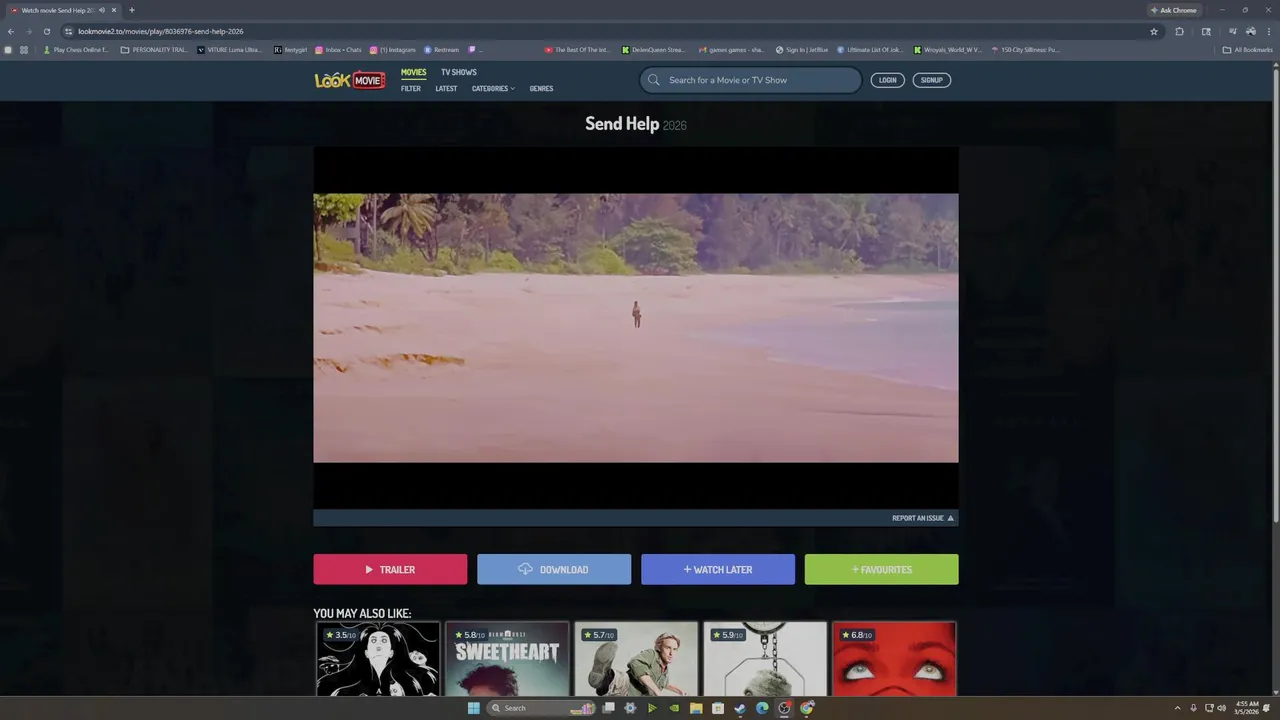
Task: Click the LOGIN button
Action: click(888, 80)
